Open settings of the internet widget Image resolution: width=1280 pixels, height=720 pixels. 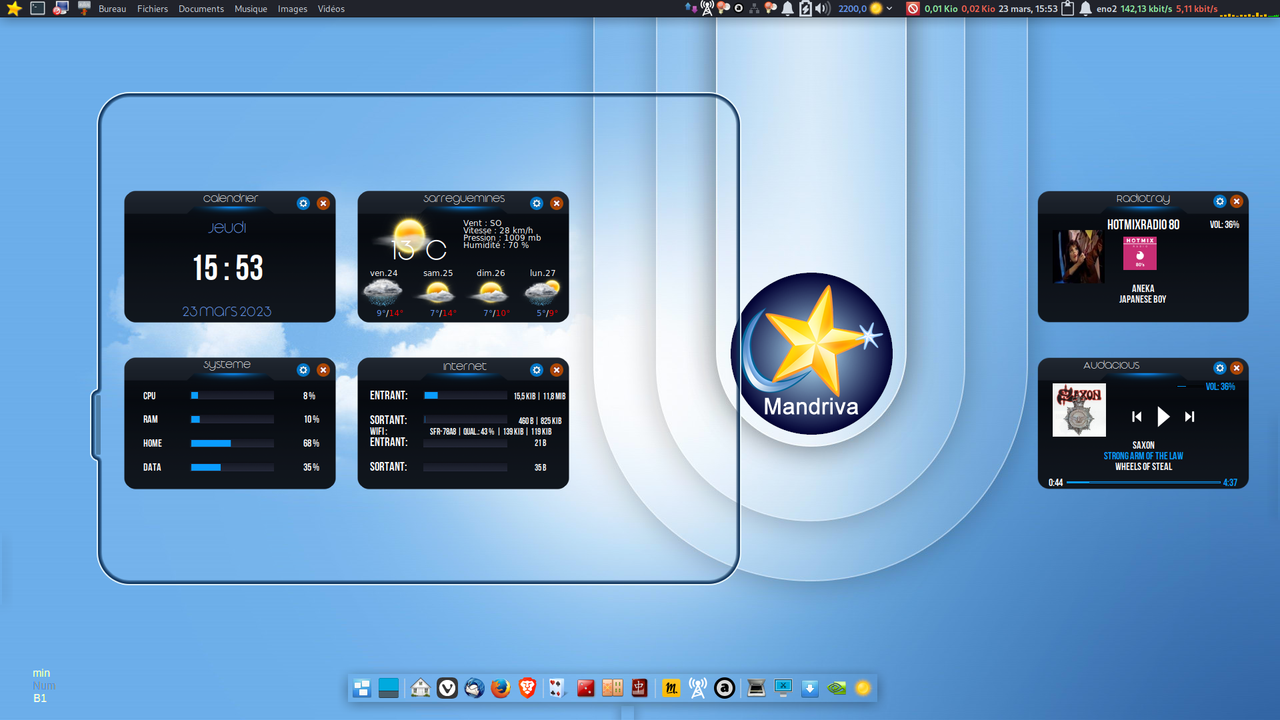click(x=537, y=370)
